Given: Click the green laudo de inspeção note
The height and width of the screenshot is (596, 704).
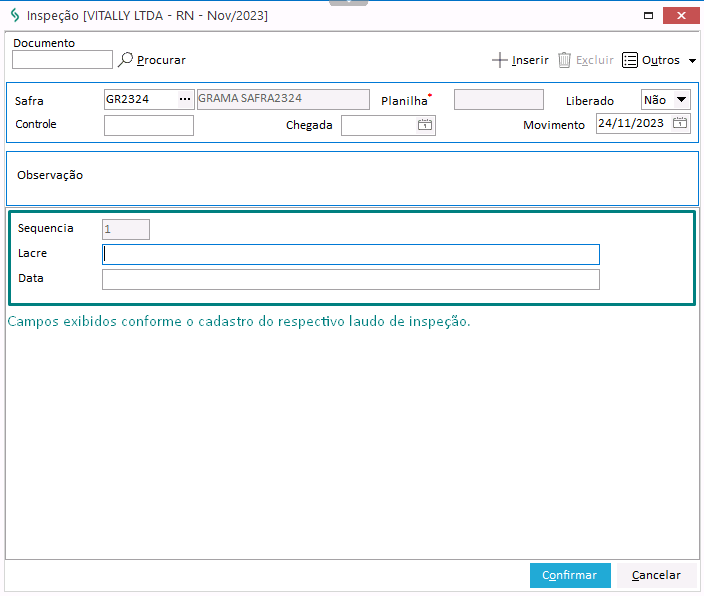Looking at the screenshot, I should (239, 322).
